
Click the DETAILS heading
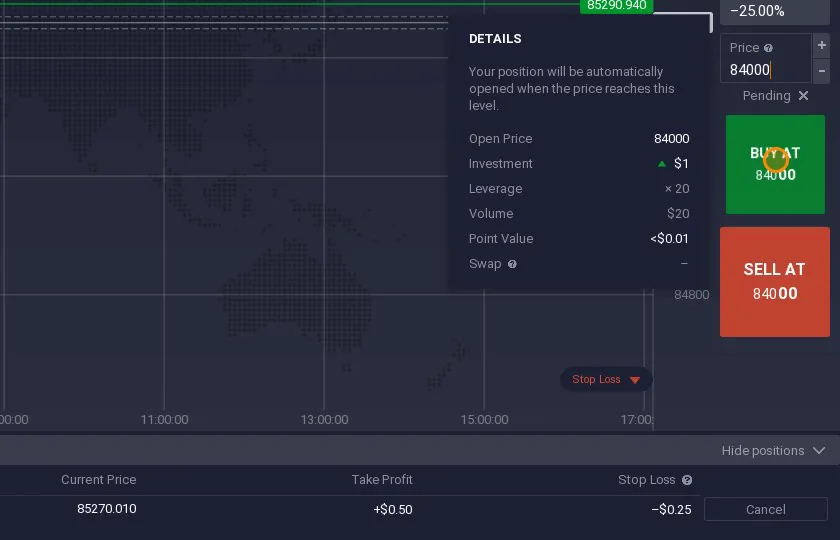click(495, 39)
